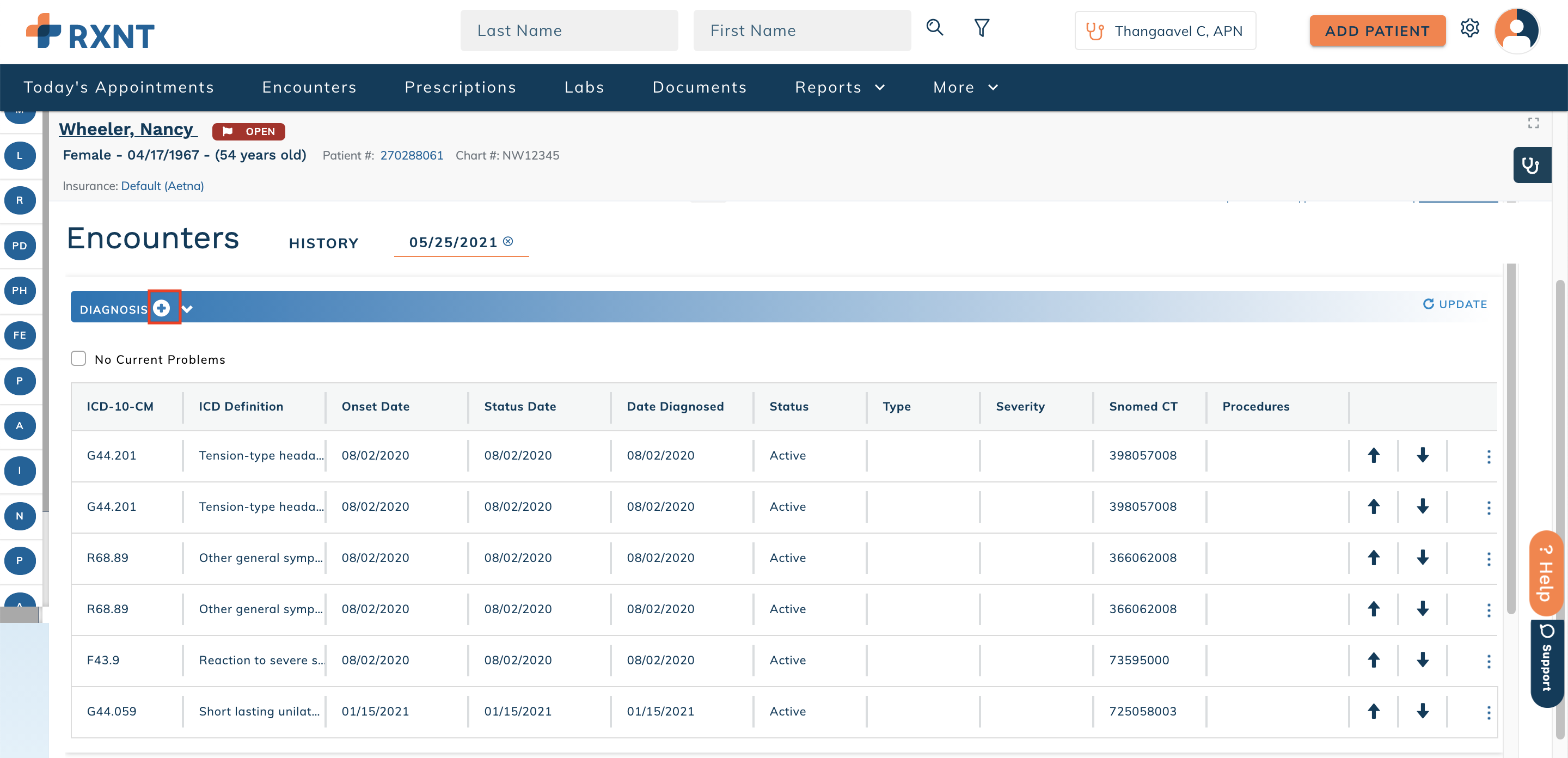Toggle fullscreen expand icon

[1533, 123]
